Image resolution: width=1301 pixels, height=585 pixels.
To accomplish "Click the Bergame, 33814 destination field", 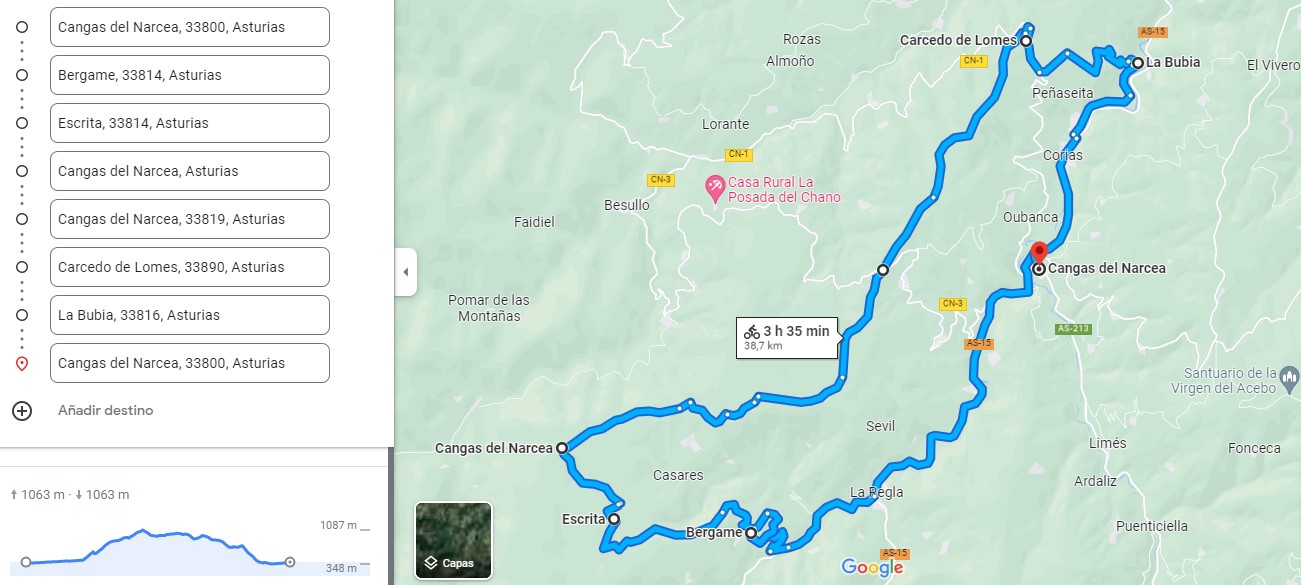I will 190,75.
